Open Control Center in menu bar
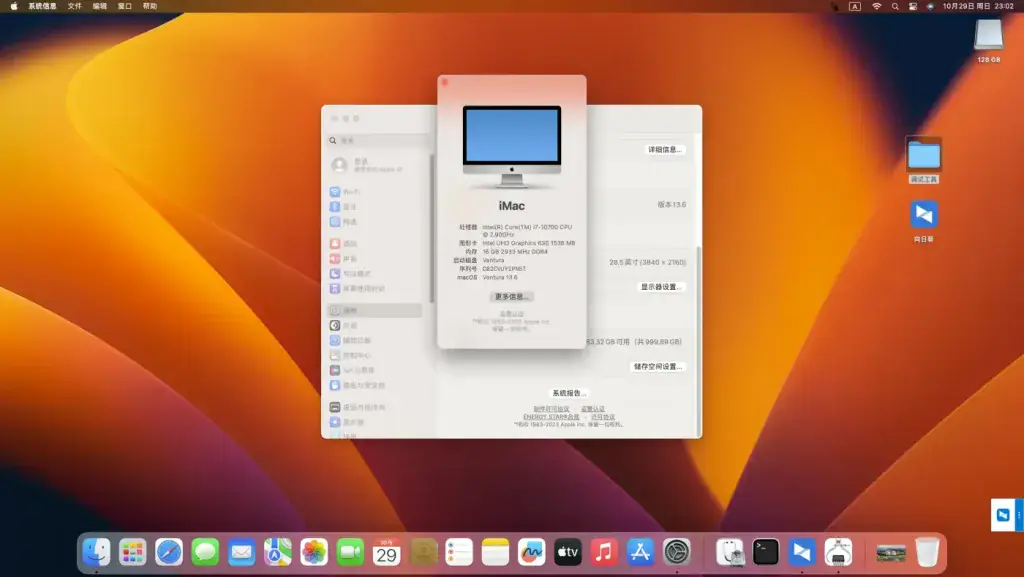Viewport: 1024px width, 577px height. pyautogui.click(x=913, y=6)
